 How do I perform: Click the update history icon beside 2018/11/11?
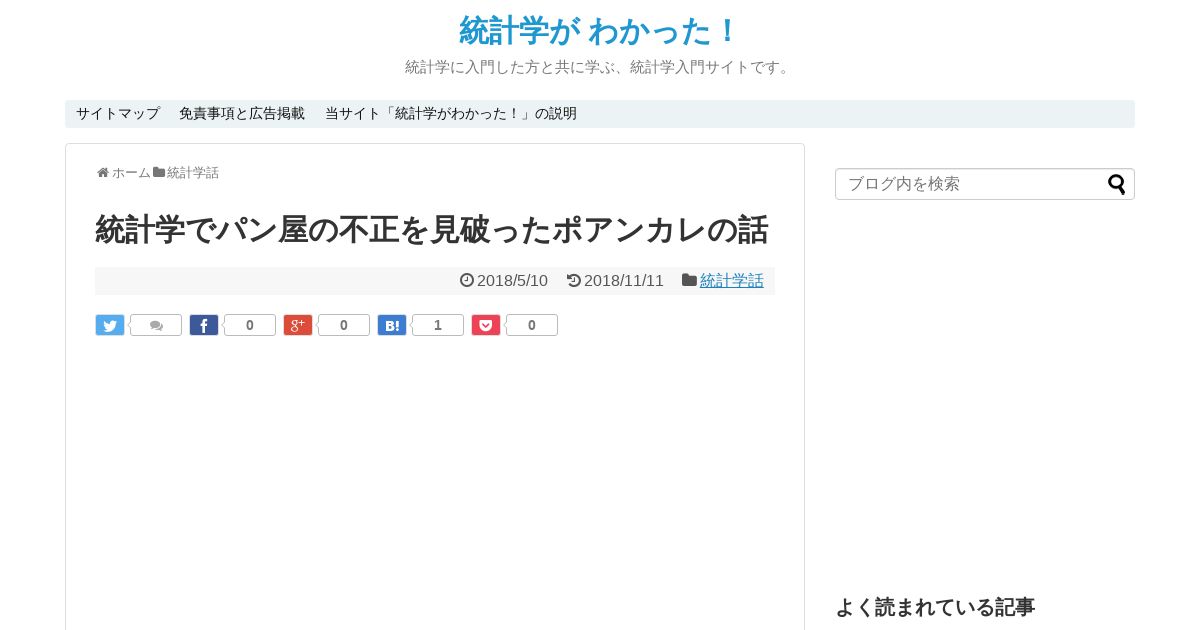(574, 281)
